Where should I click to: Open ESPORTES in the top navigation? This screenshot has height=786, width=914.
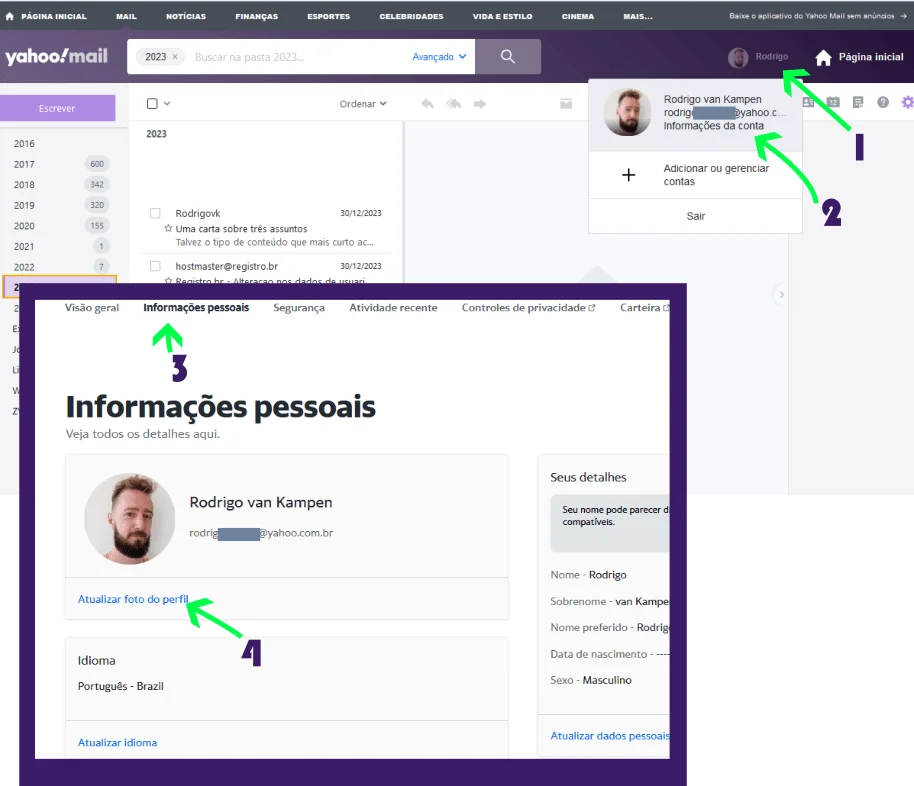pyautogui.click(x=329, y=16)
